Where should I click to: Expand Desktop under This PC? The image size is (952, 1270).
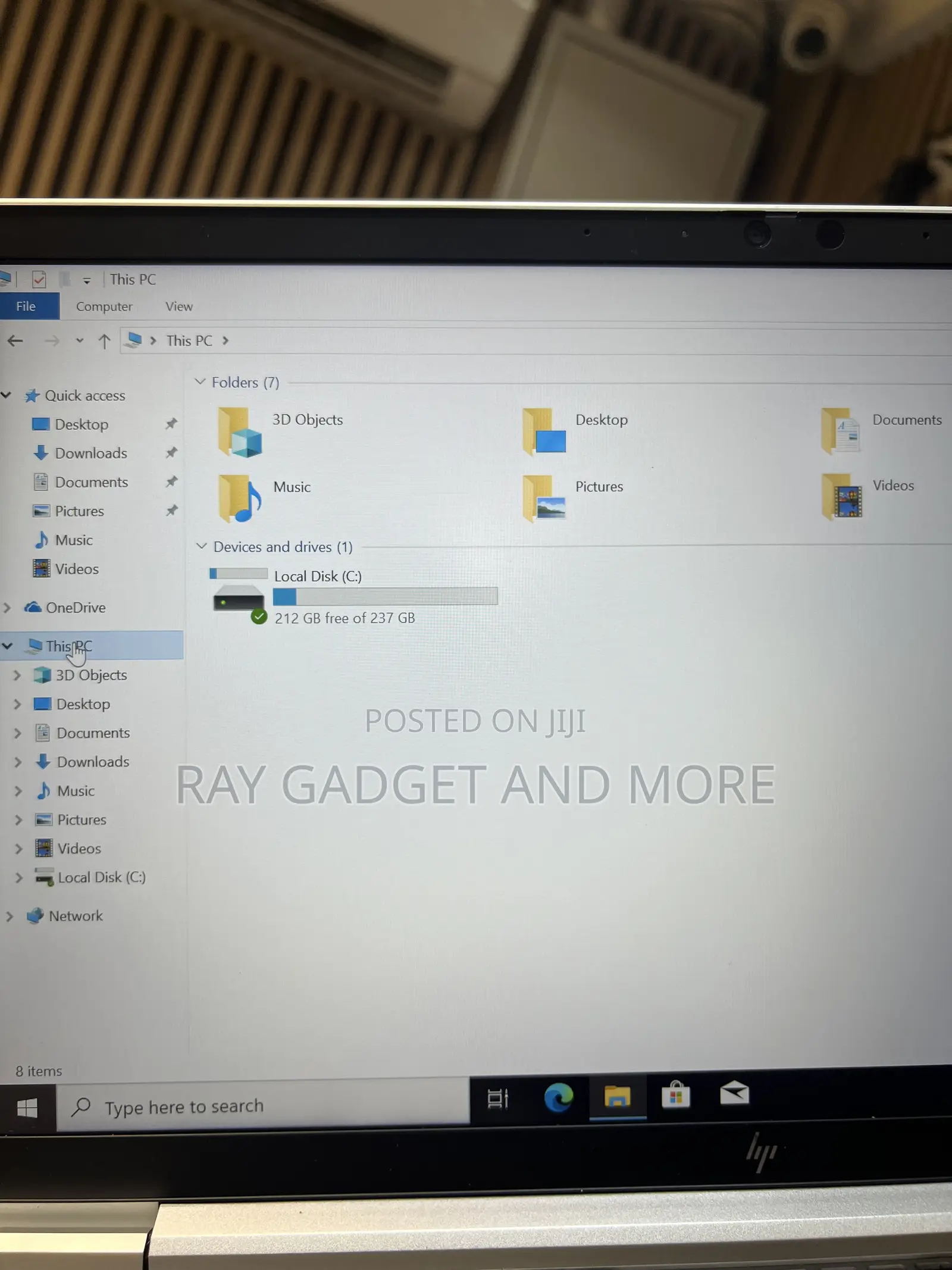17,704
